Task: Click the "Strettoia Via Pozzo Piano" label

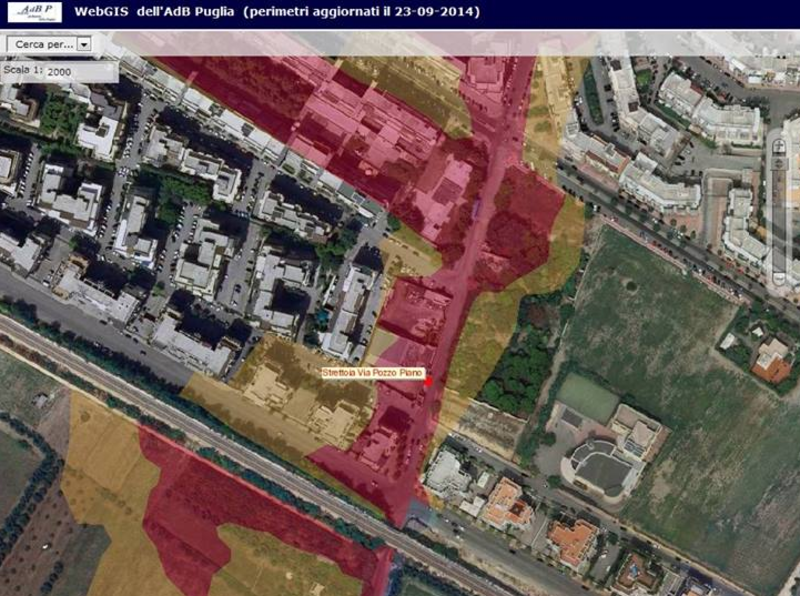Action: click(372, 373)
